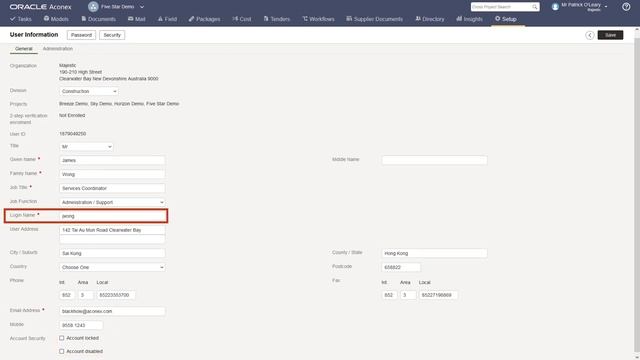Open the Field menu
The image size is (640, 360).
[x=167, y=19]
